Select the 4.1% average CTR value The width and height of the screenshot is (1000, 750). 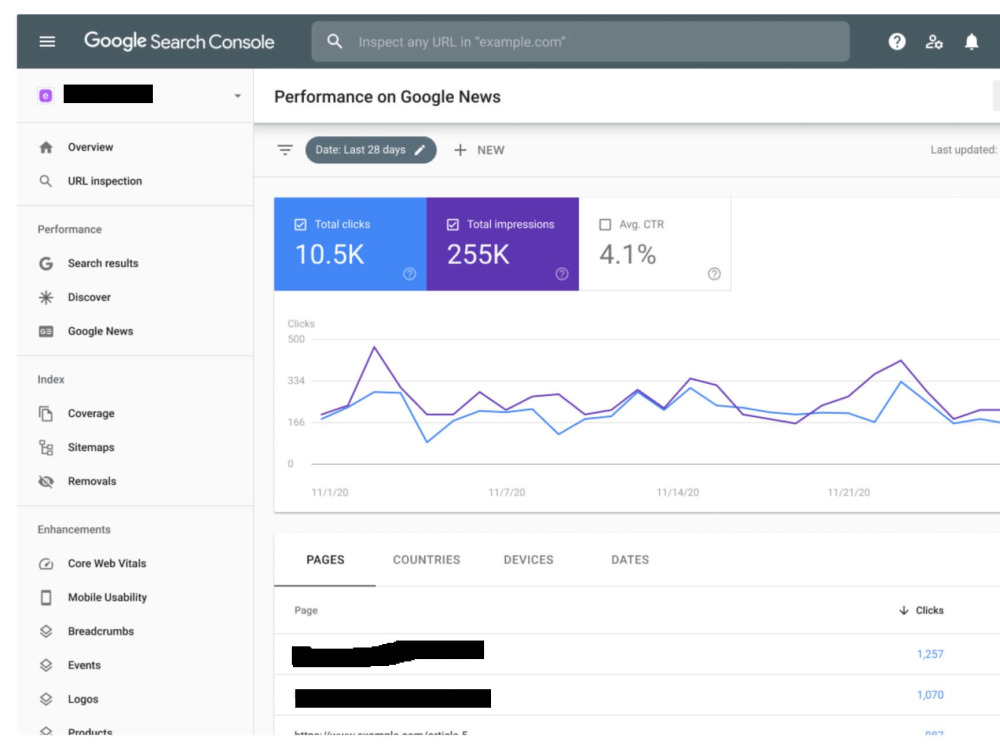click(628, 254)
